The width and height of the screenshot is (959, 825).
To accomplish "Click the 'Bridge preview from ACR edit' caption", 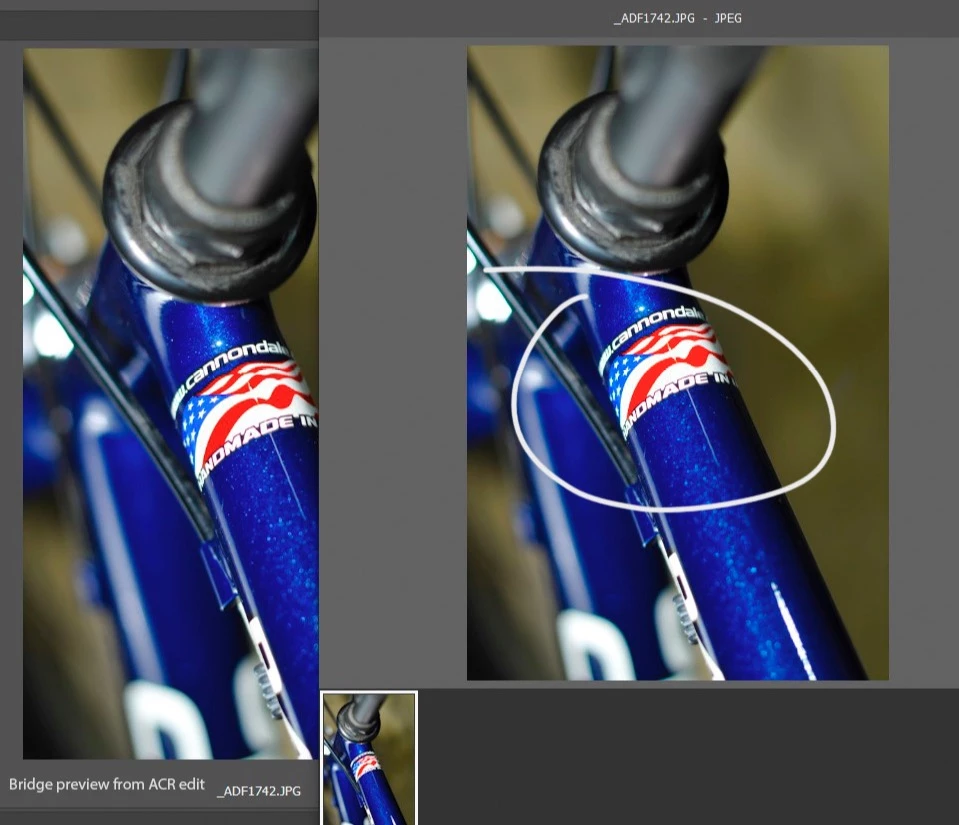I will click(x=107, y=785).
